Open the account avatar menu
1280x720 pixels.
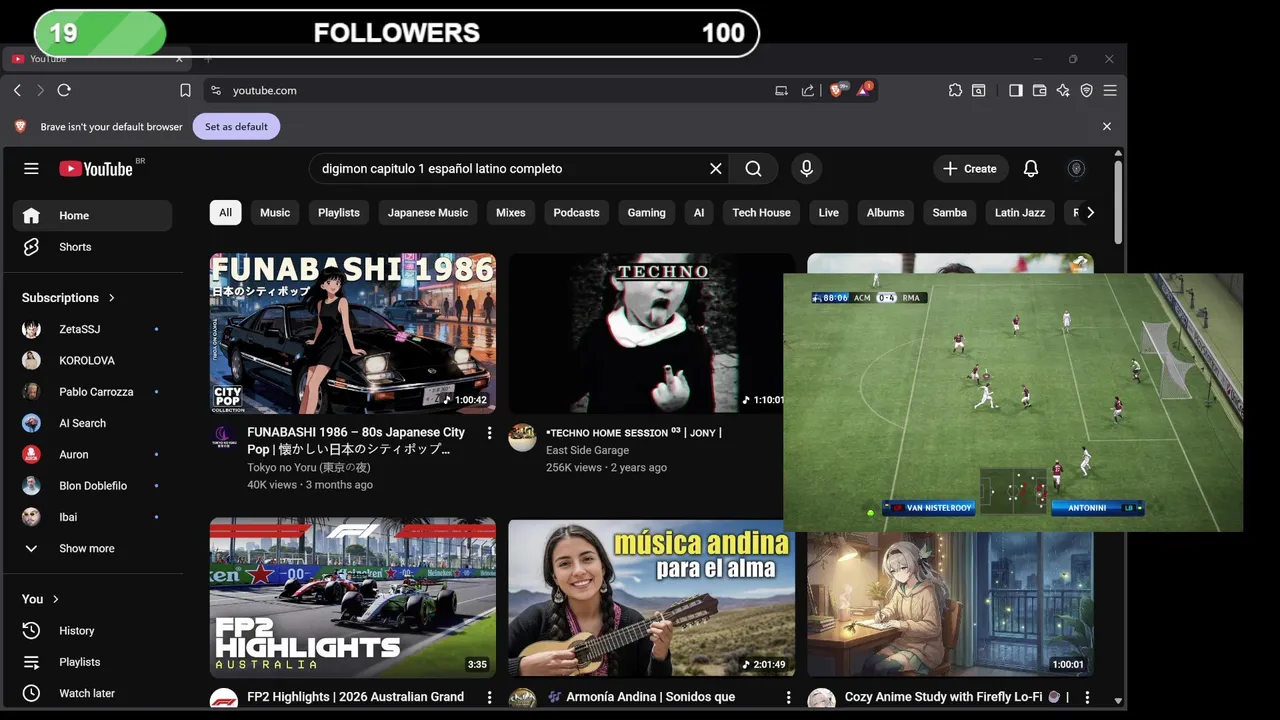(x=1077, y=169)
